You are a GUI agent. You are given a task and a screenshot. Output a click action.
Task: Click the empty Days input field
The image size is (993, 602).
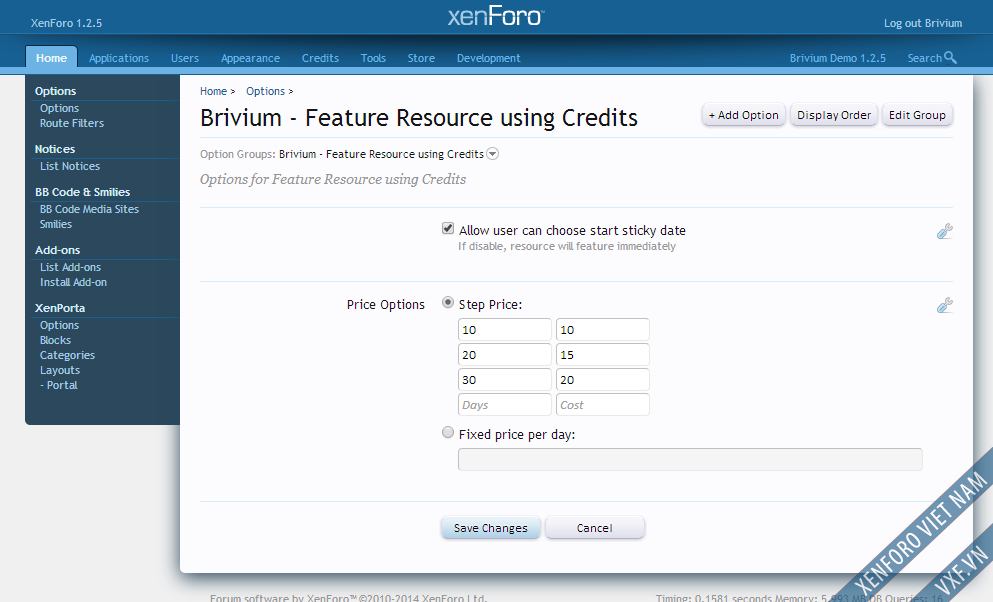click(505, 405)
